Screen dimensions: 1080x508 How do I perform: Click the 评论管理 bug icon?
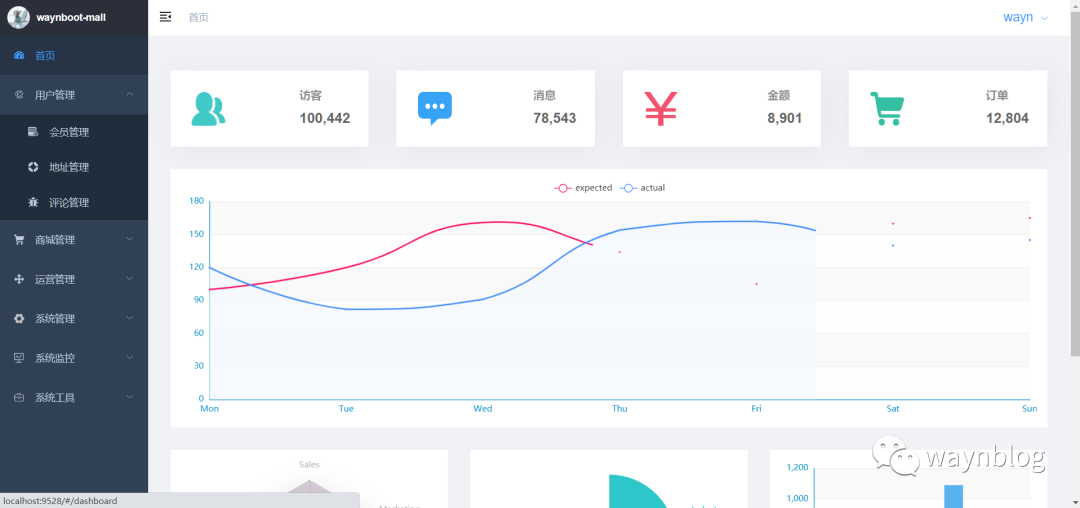tap(33, 202)
